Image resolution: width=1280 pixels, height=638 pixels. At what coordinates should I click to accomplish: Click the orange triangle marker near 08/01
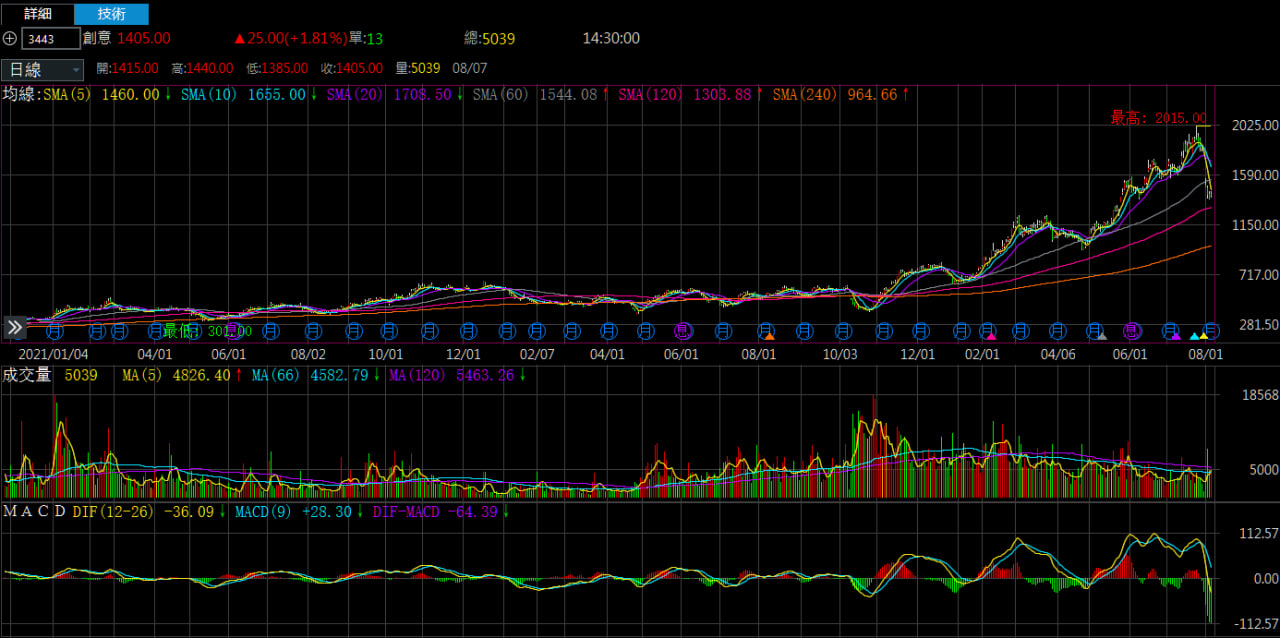769,336
